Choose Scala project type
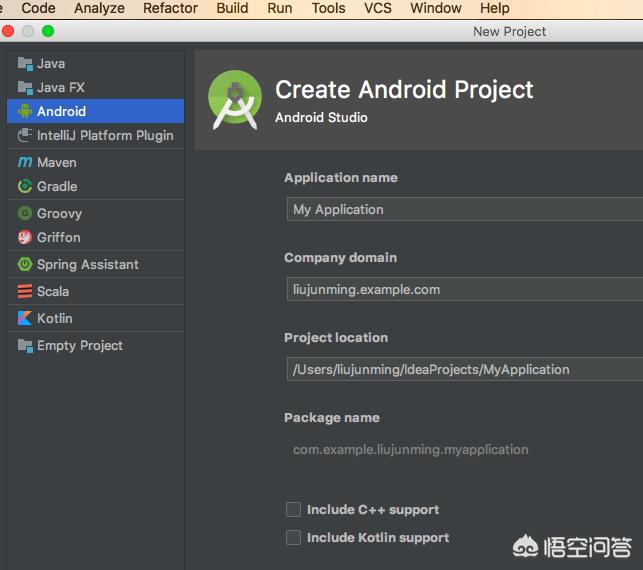The width and height of the screenshot is (643, 570). (x=96, y=291)
